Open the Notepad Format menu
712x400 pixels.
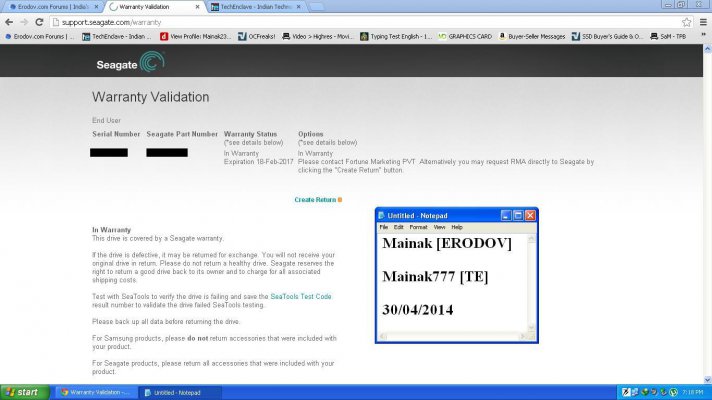point(418,227)
